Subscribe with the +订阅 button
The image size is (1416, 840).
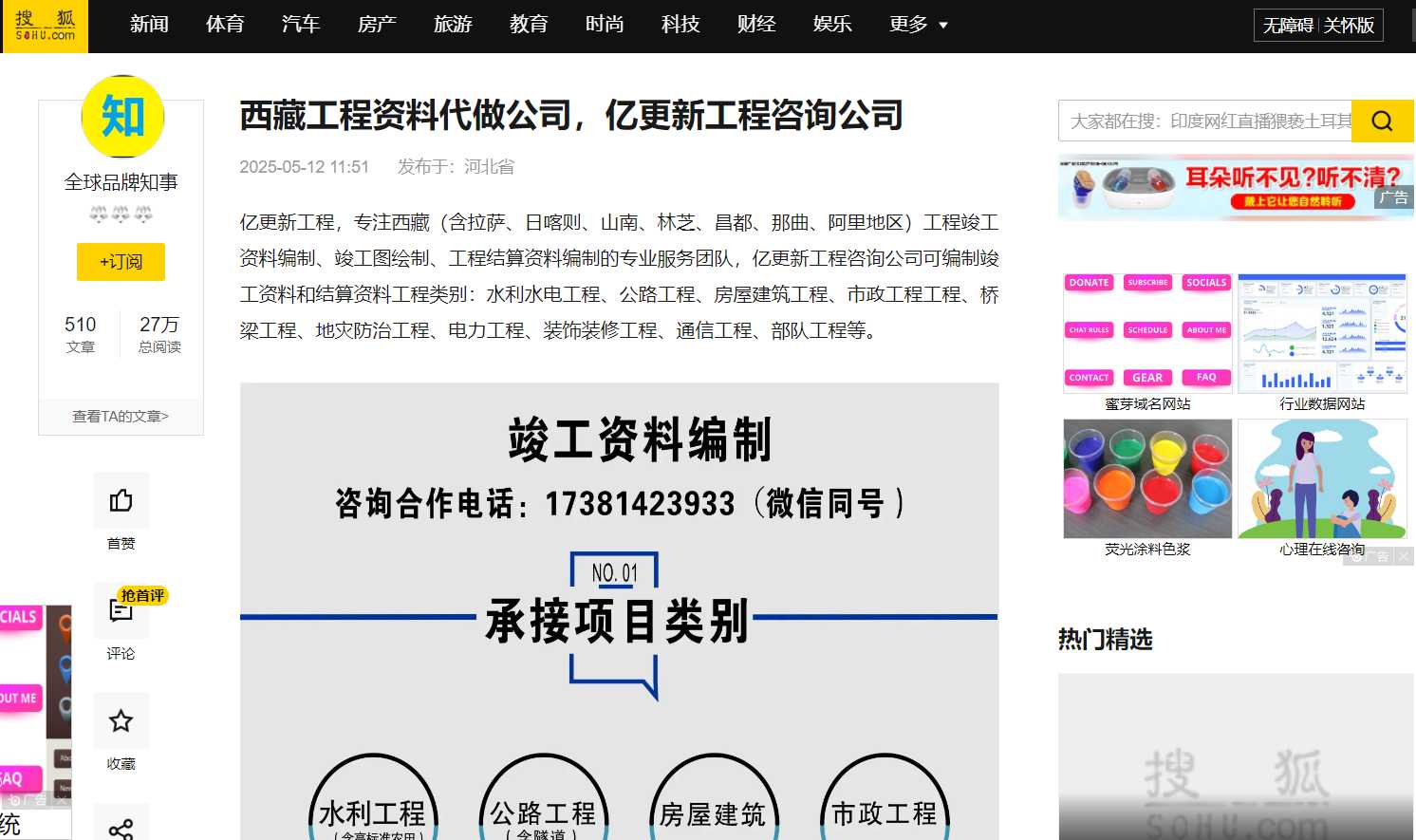121,262
